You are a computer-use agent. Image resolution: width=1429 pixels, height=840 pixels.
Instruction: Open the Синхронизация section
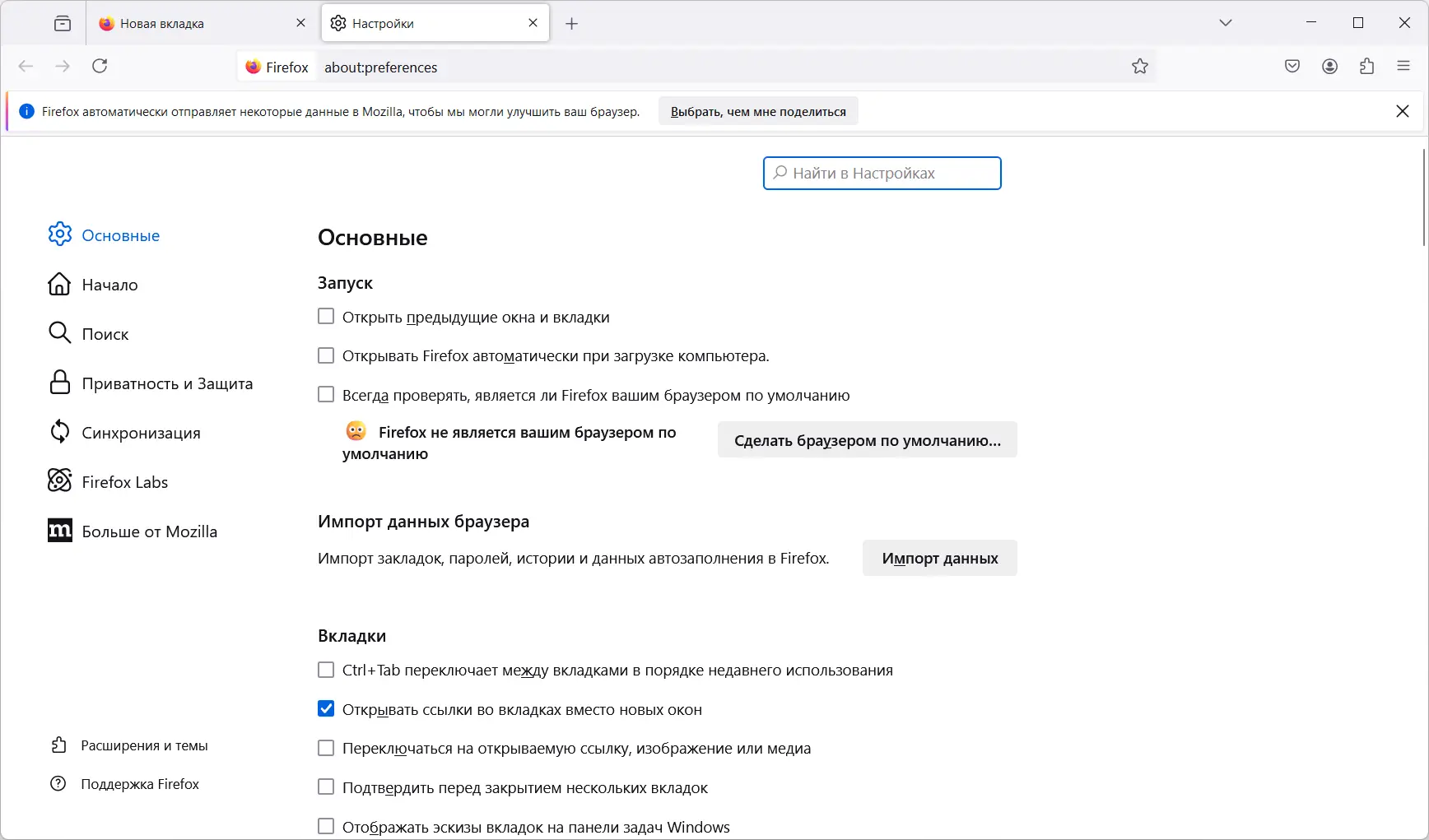140,432
